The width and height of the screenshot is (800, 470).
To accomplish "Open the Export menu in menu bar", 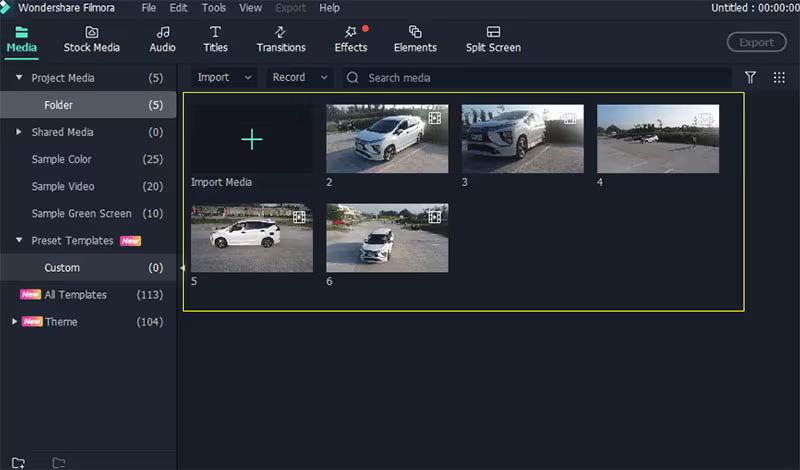I will point(291,8).
